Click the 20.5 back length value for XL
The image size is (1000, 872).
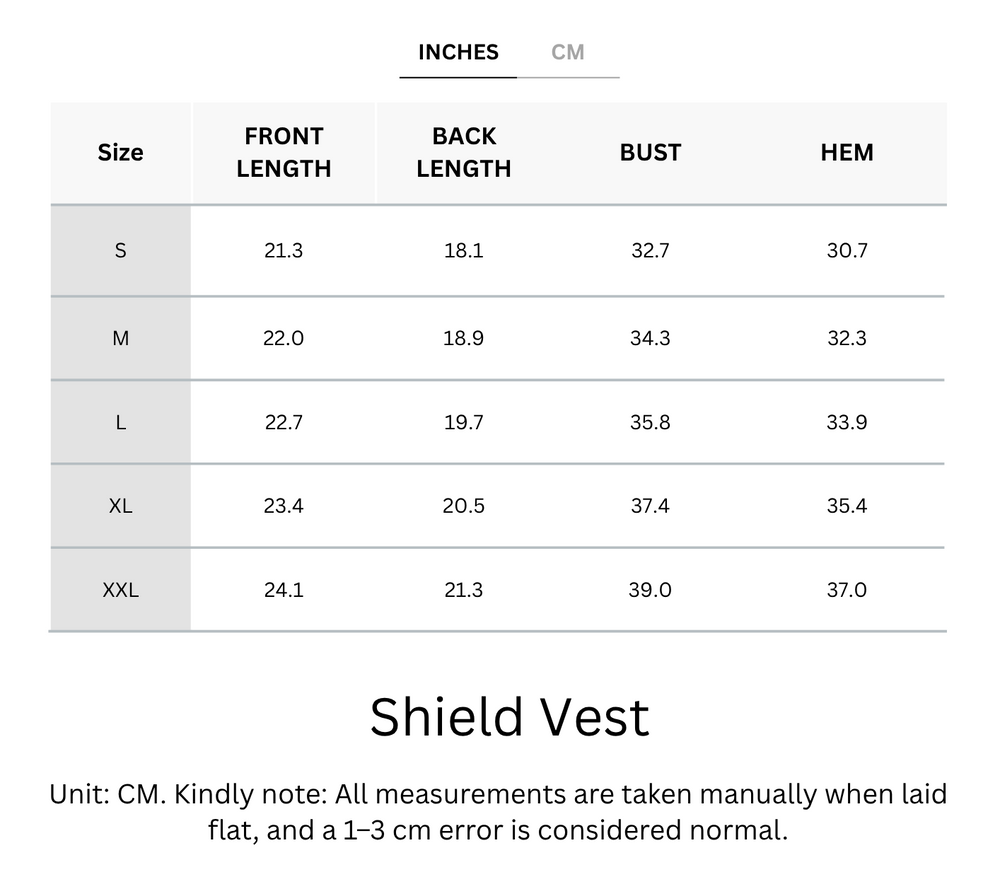(x=464, y=506)
